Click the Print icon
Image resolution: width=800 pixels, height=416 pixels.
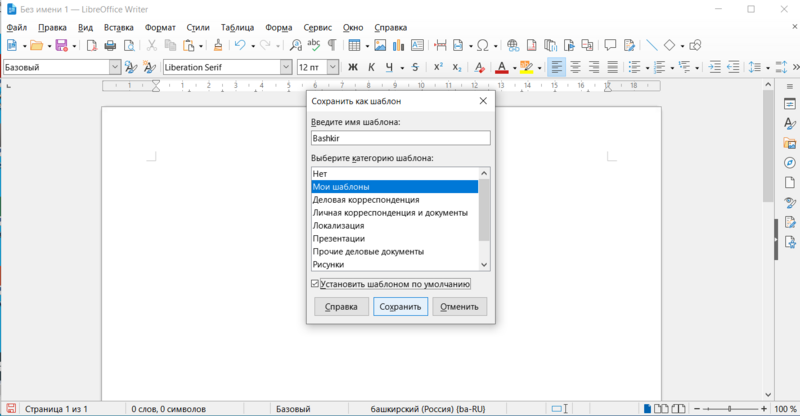110,45
